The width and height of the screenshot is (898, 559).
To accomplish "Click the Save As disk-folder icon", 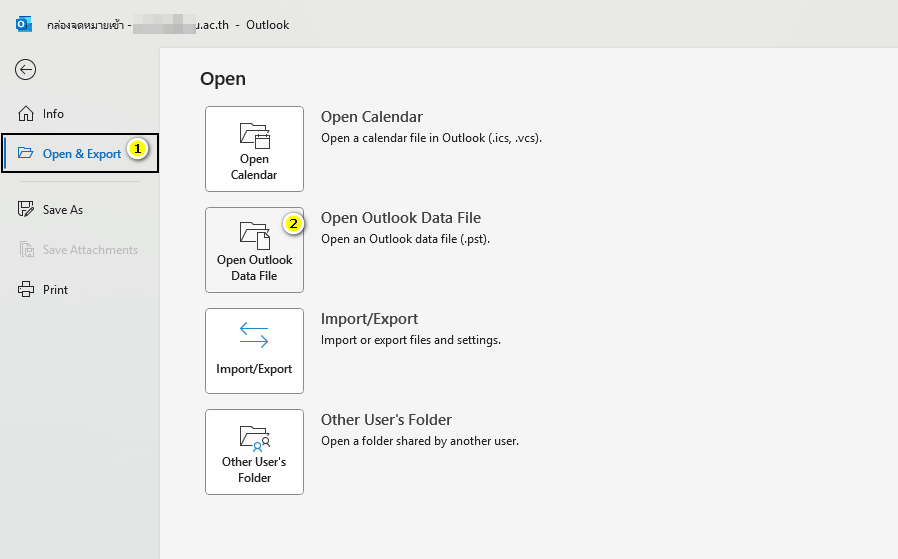I will (26, 210).
